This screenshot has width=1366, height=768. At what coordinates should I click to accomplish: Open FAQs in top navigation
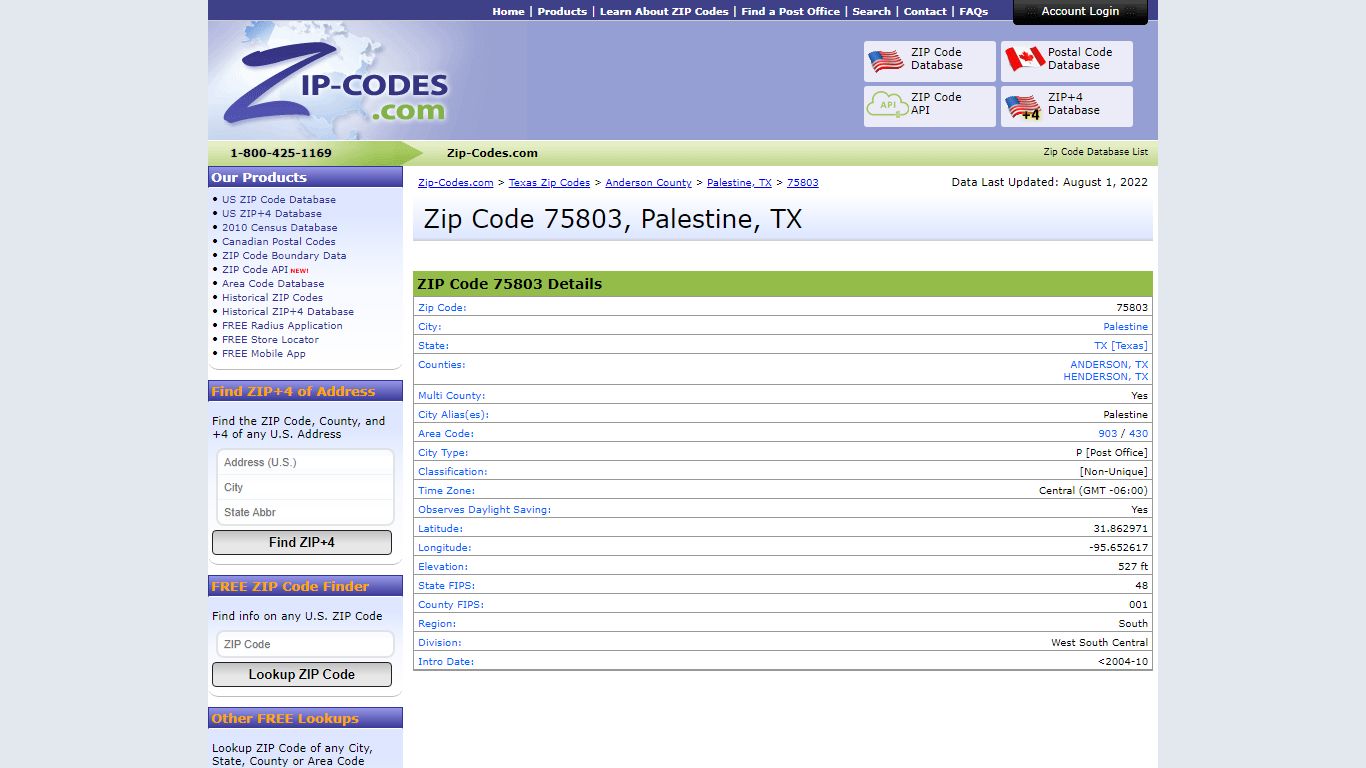click(x=974, y=12)
